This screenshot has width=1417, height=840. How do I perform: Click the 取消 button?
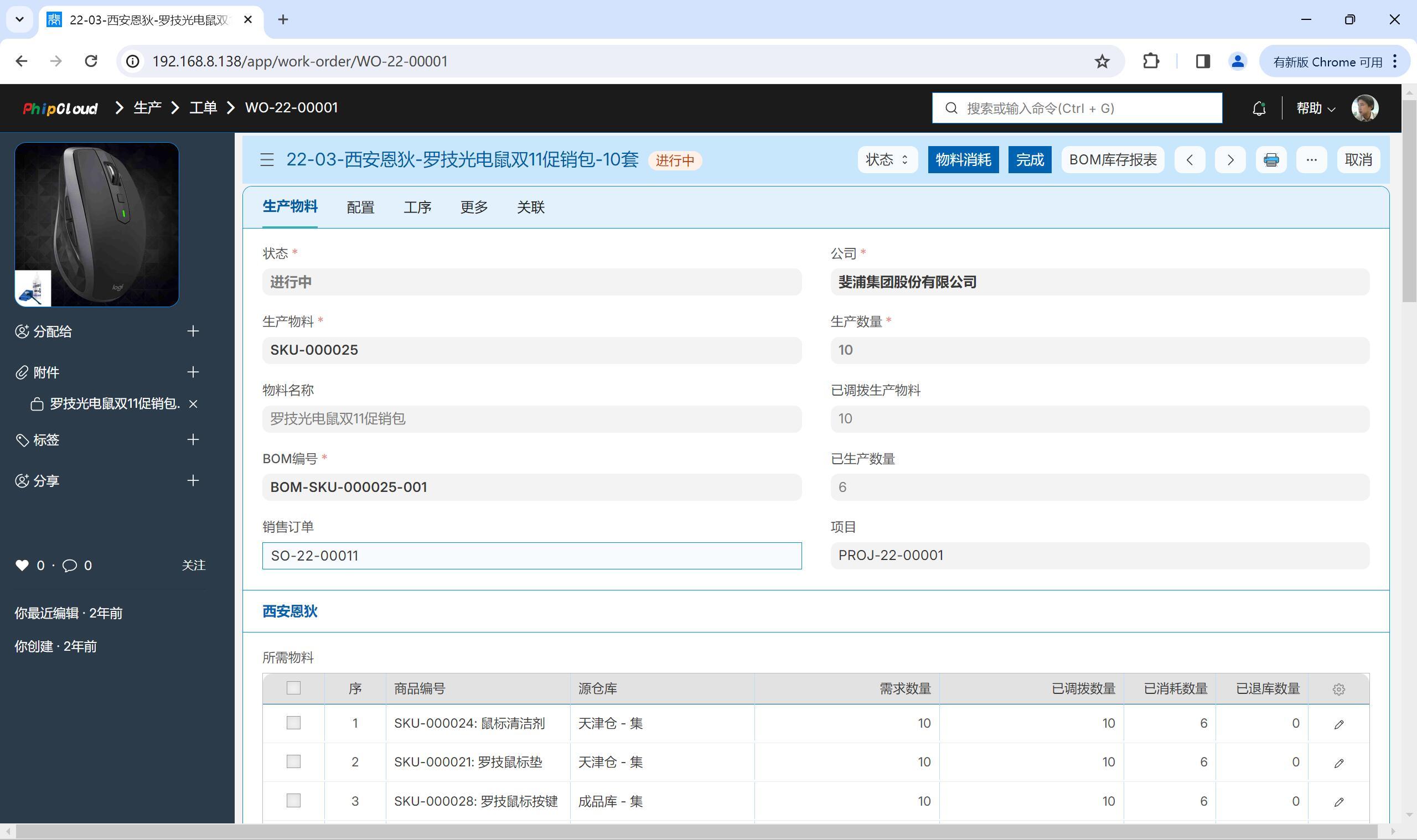[1358, 160]
